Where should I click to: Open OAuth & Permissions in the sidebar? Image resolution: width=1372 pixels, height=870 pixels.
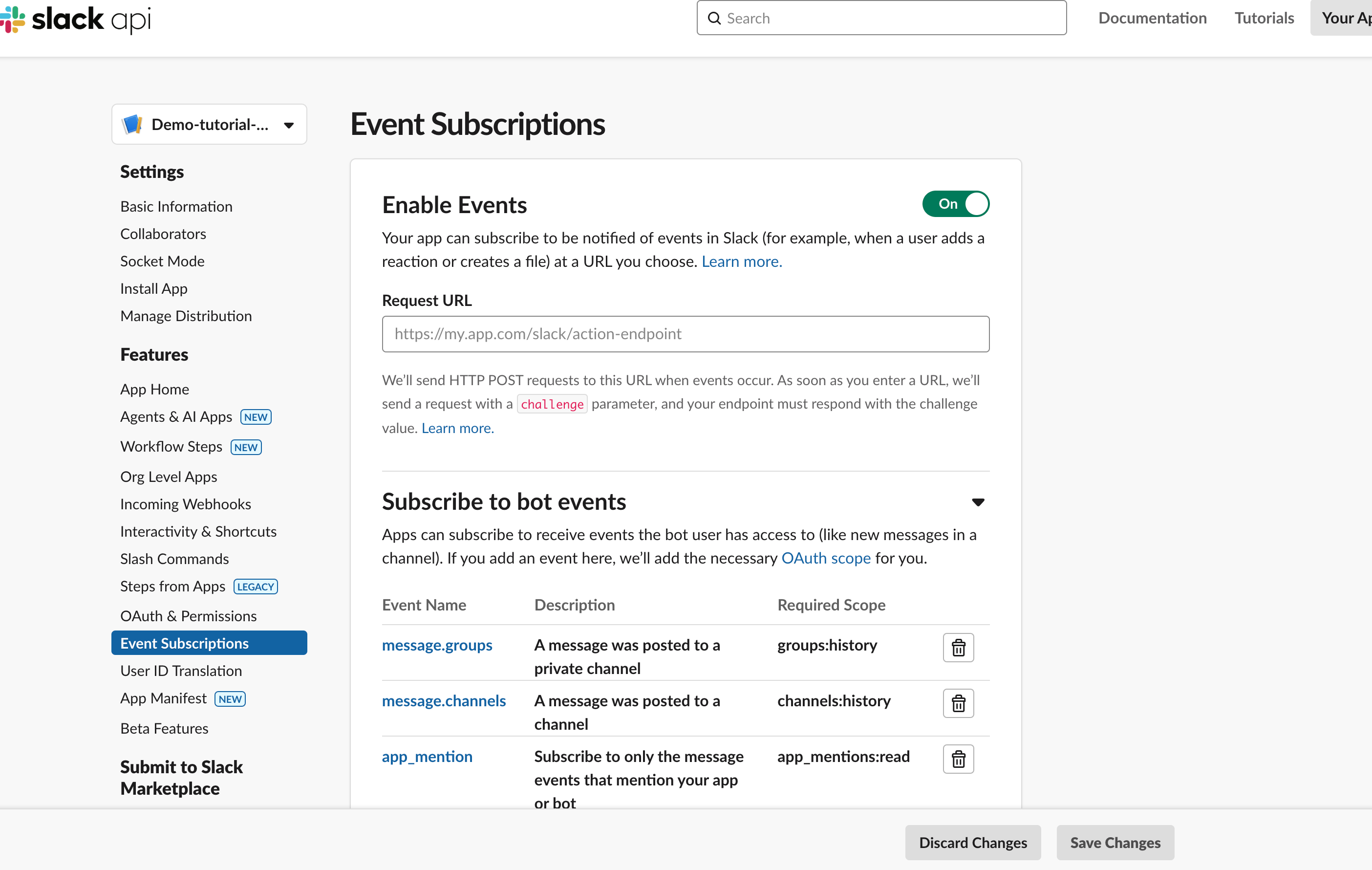tap(188, 616)
